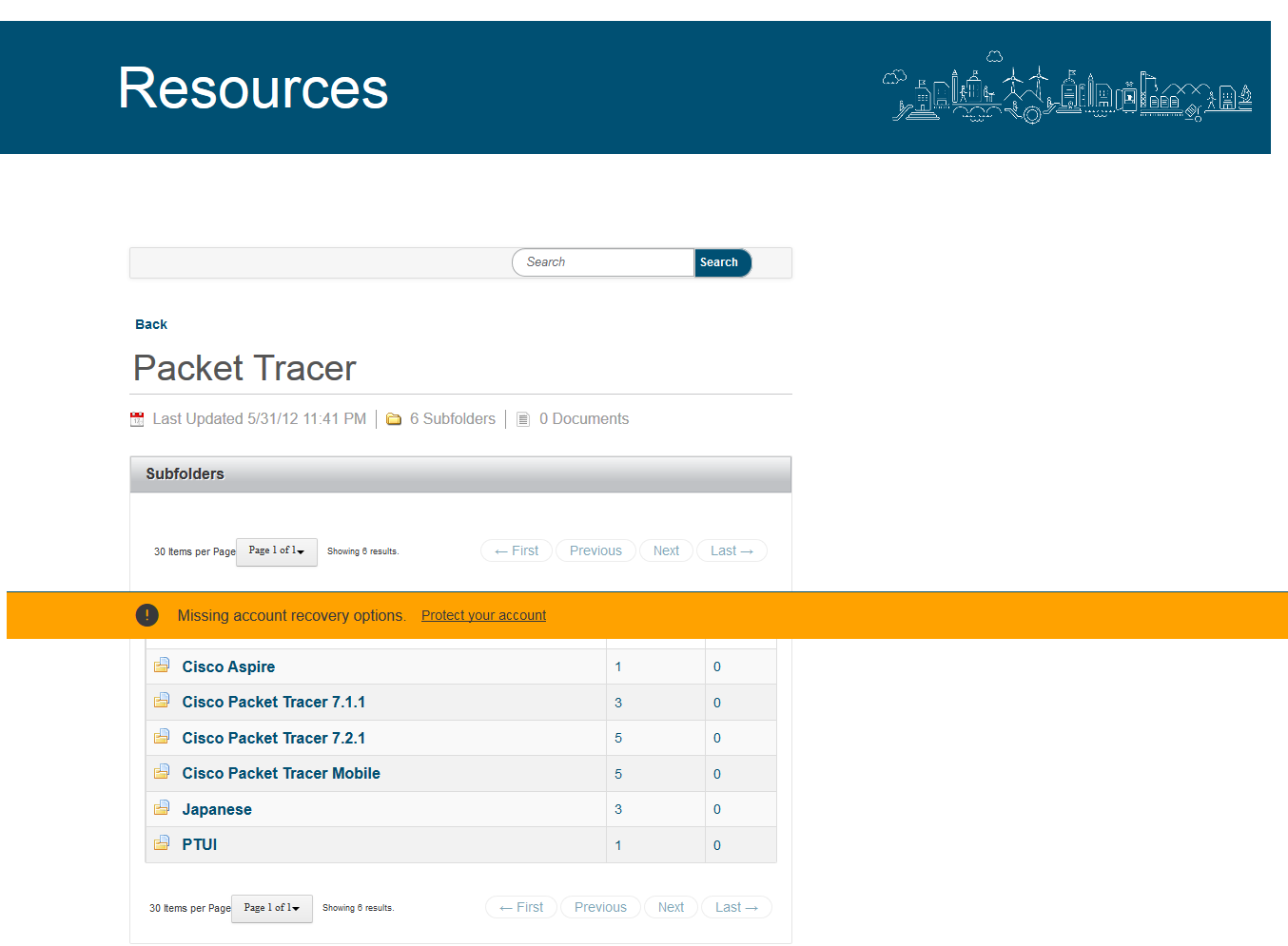Click subfolder count 5 in Cisco Packet Tracer 7.2.1 row
Viewport: 1288px width, 946px height.
(x=618, y=738)
